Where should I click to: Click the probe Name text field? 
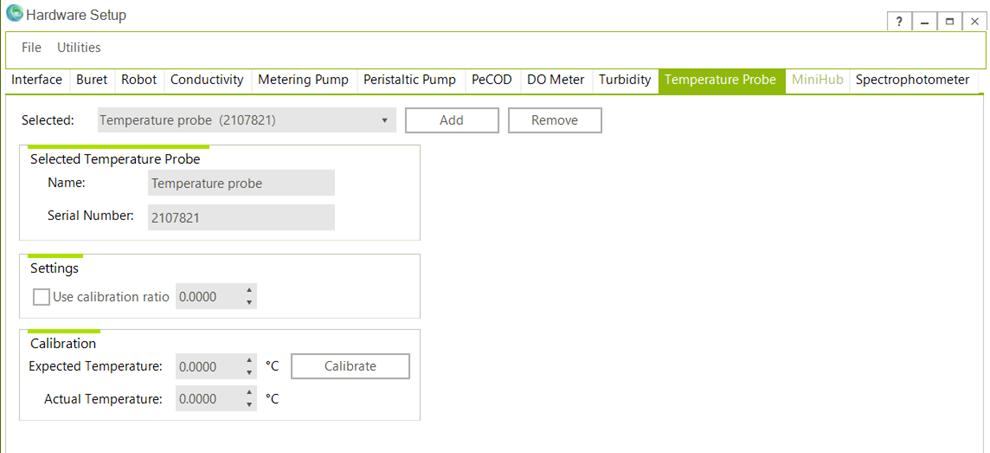pyautogui.click(x=241, y=183)
